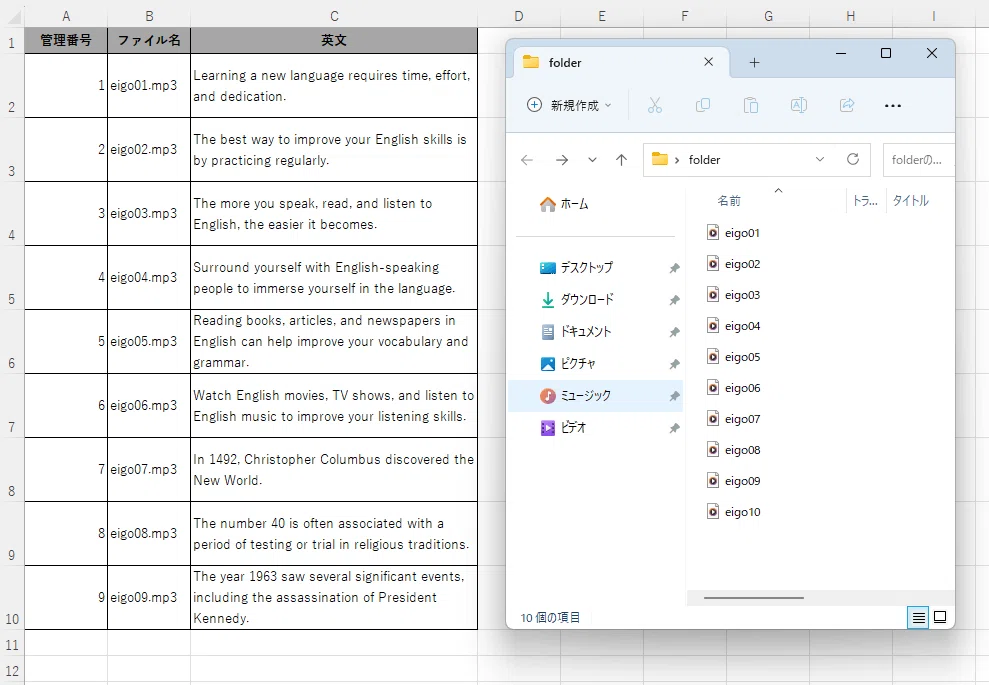The width and height of the screenshot is (989, 685).
Task: Click the Copy icon in Explorer toolbar
Action: click(x=703, y=105)
